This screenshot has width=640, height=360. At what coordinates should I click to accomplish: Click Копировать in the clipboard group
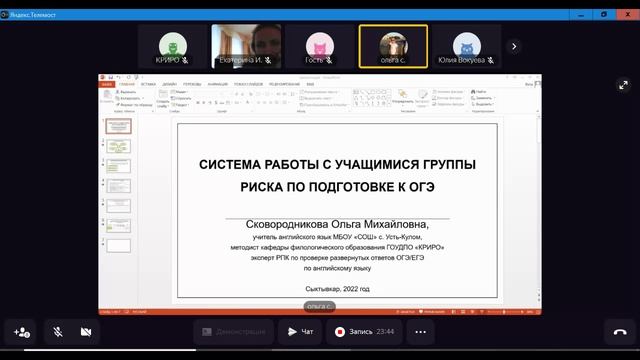[128, 98]
